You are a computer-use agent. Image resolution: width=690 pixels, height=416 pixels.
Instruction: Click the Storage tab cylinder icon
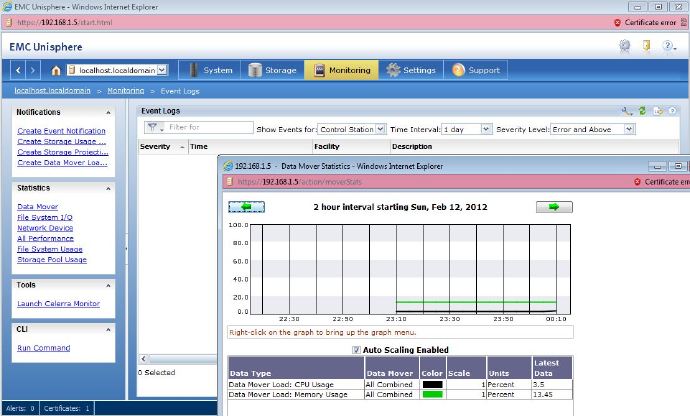point(255,70)
